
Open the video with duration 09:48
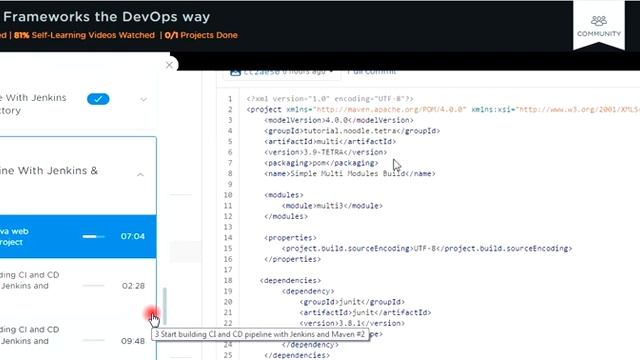(x=78, y=336)
